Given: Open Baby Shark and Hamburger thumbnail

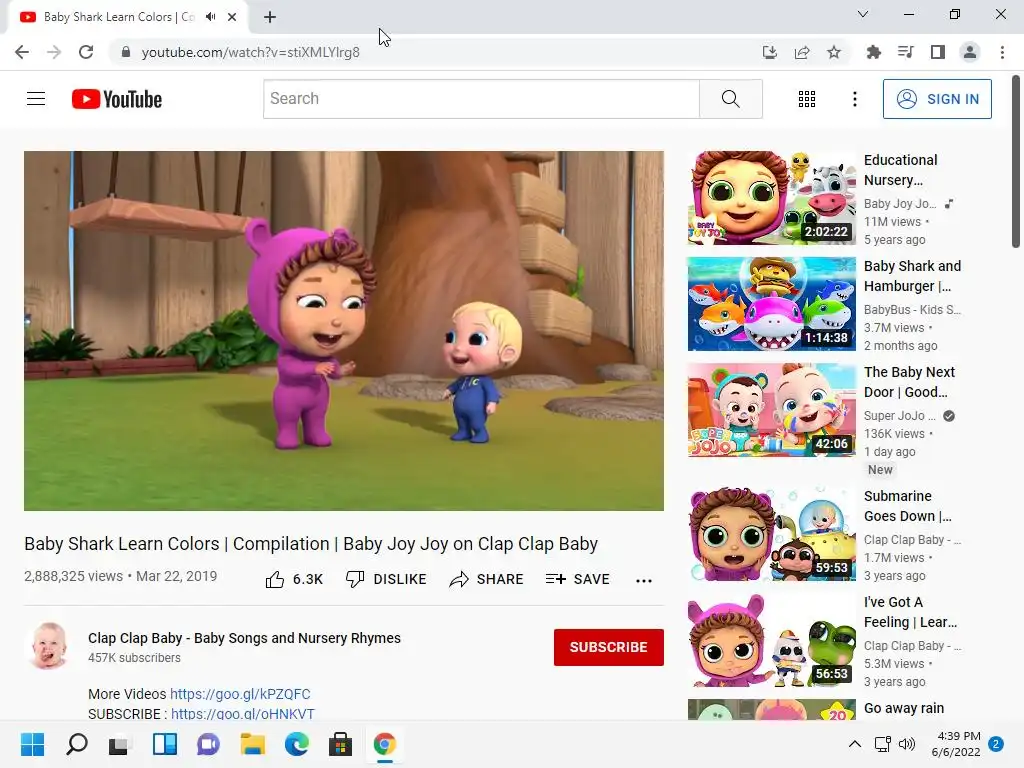Looking at the screenshot, I should click(771, 304).
